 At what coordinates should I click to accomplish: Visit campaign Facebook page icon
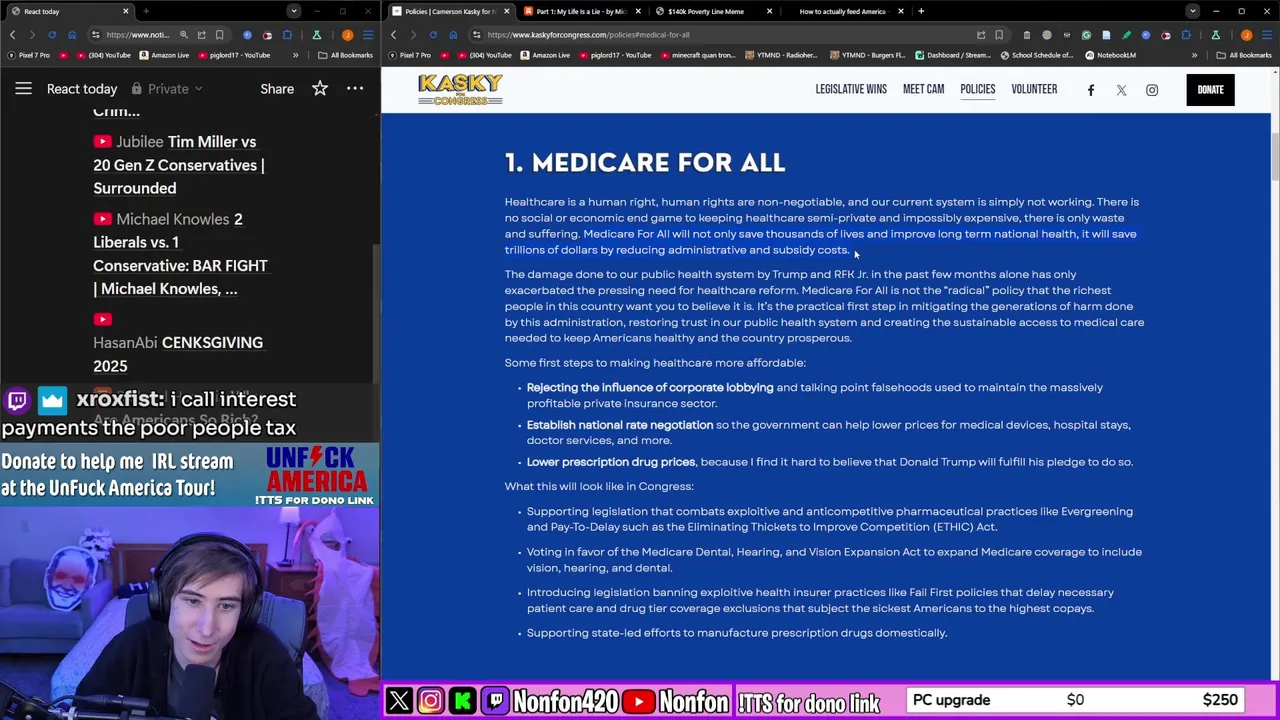[1091, 90]
